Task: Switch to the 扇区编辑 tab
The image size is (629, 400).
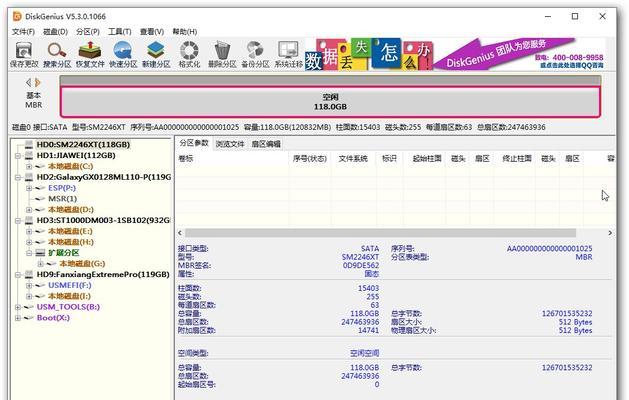Action: pos(266,144)
